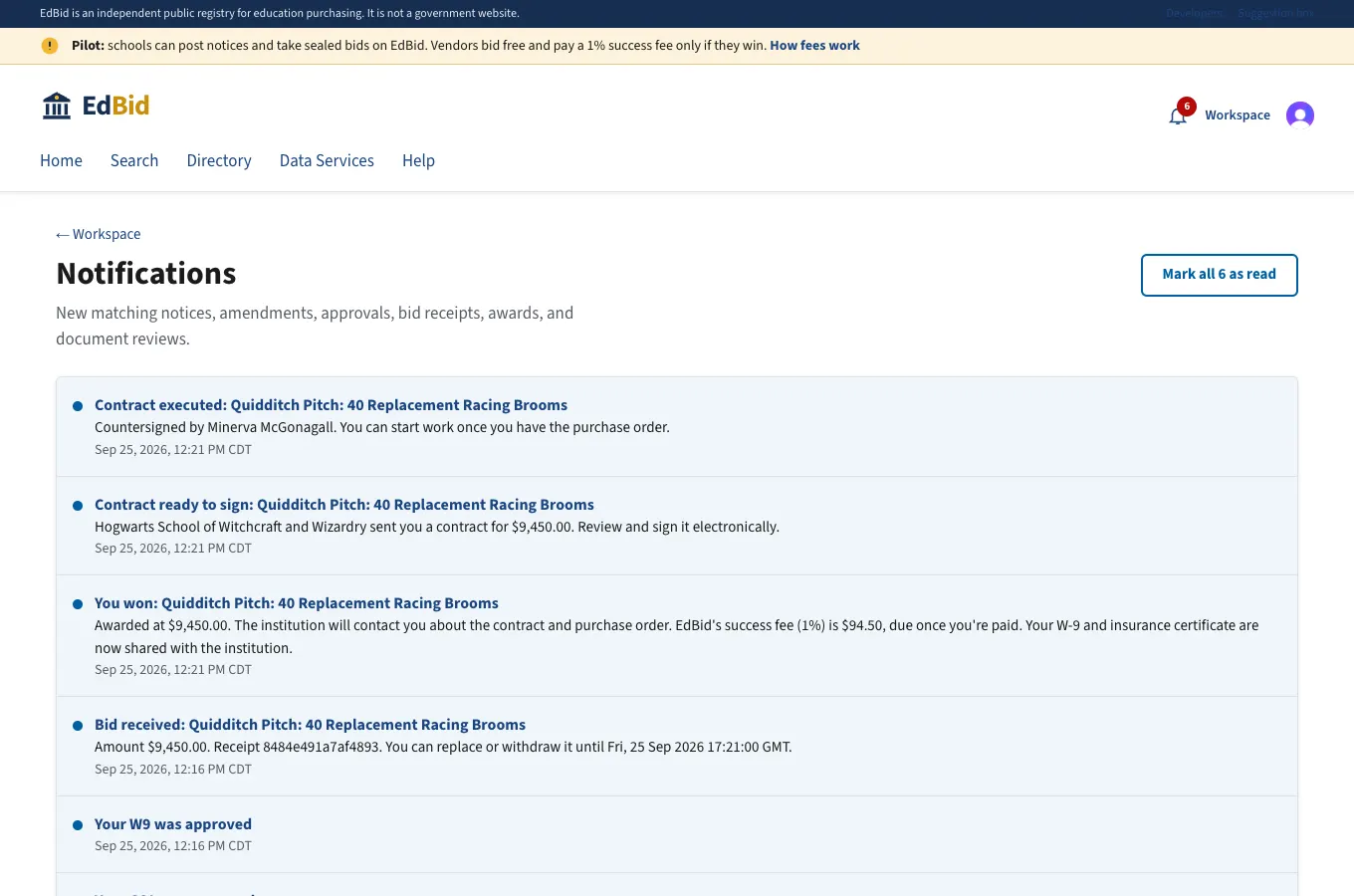Click timestamp under You won notification

[x=173, y=670]
